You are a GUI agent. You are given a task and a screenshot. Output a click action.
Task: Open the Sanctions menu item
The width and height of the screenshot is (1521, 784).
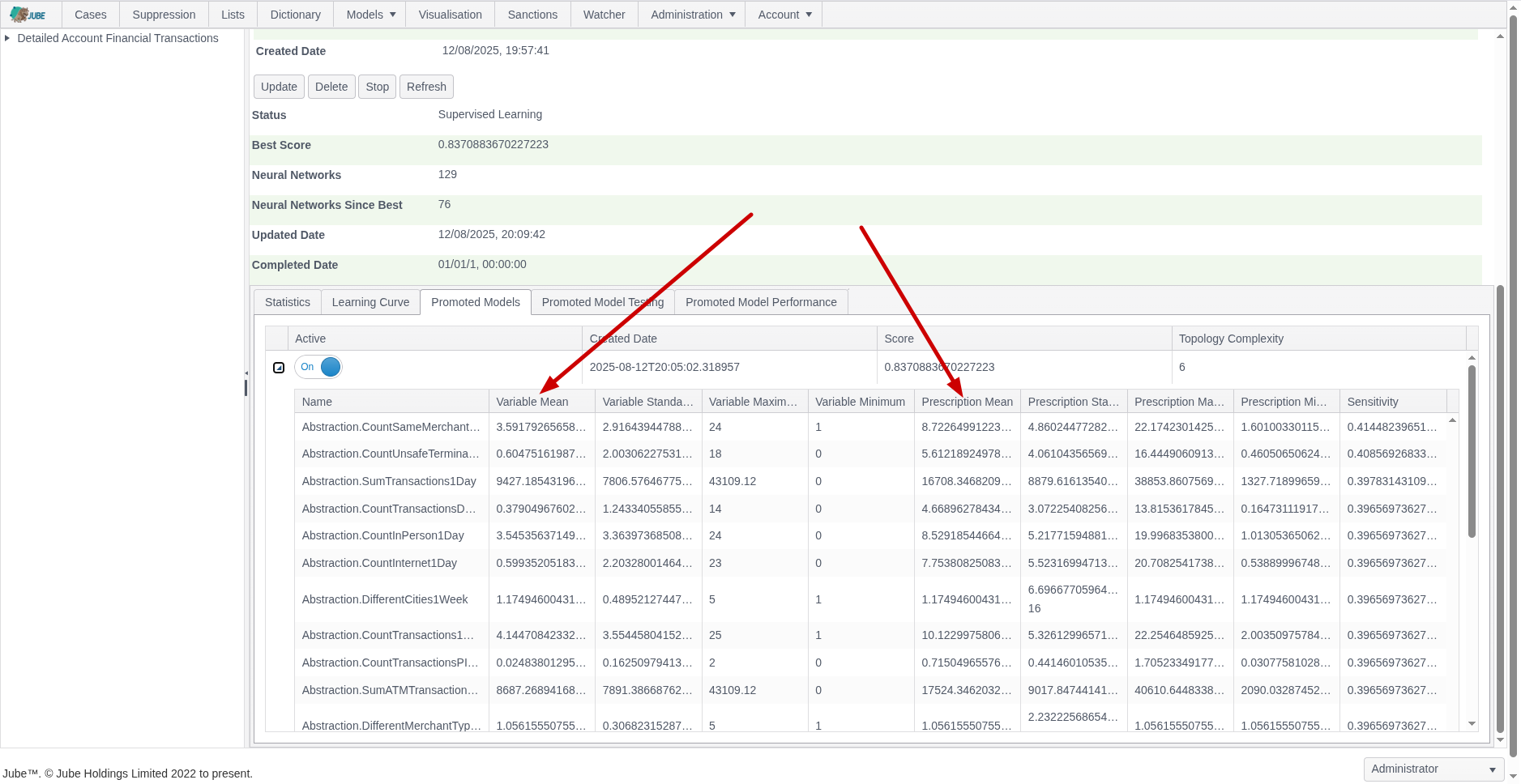click(532, 15)
